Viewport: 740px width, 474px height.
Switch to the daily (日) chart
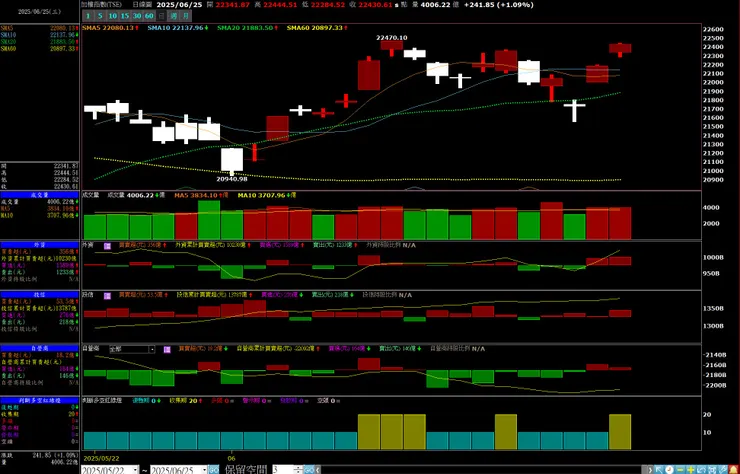[x=161, y=16]
